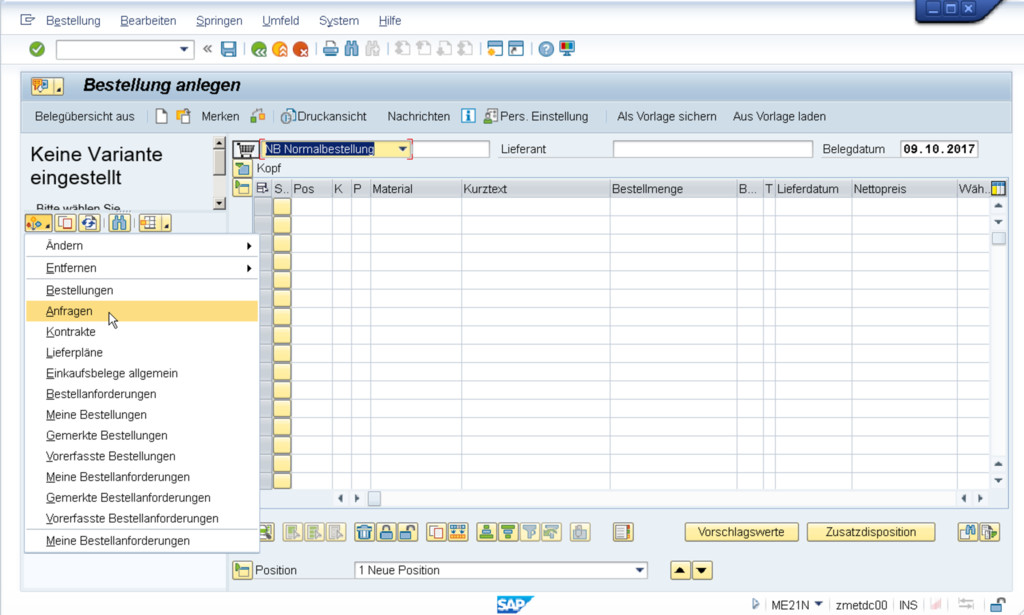Click the Druckansicht button
Viewport: 1024px width, 615px height.
tap(324, 116)
